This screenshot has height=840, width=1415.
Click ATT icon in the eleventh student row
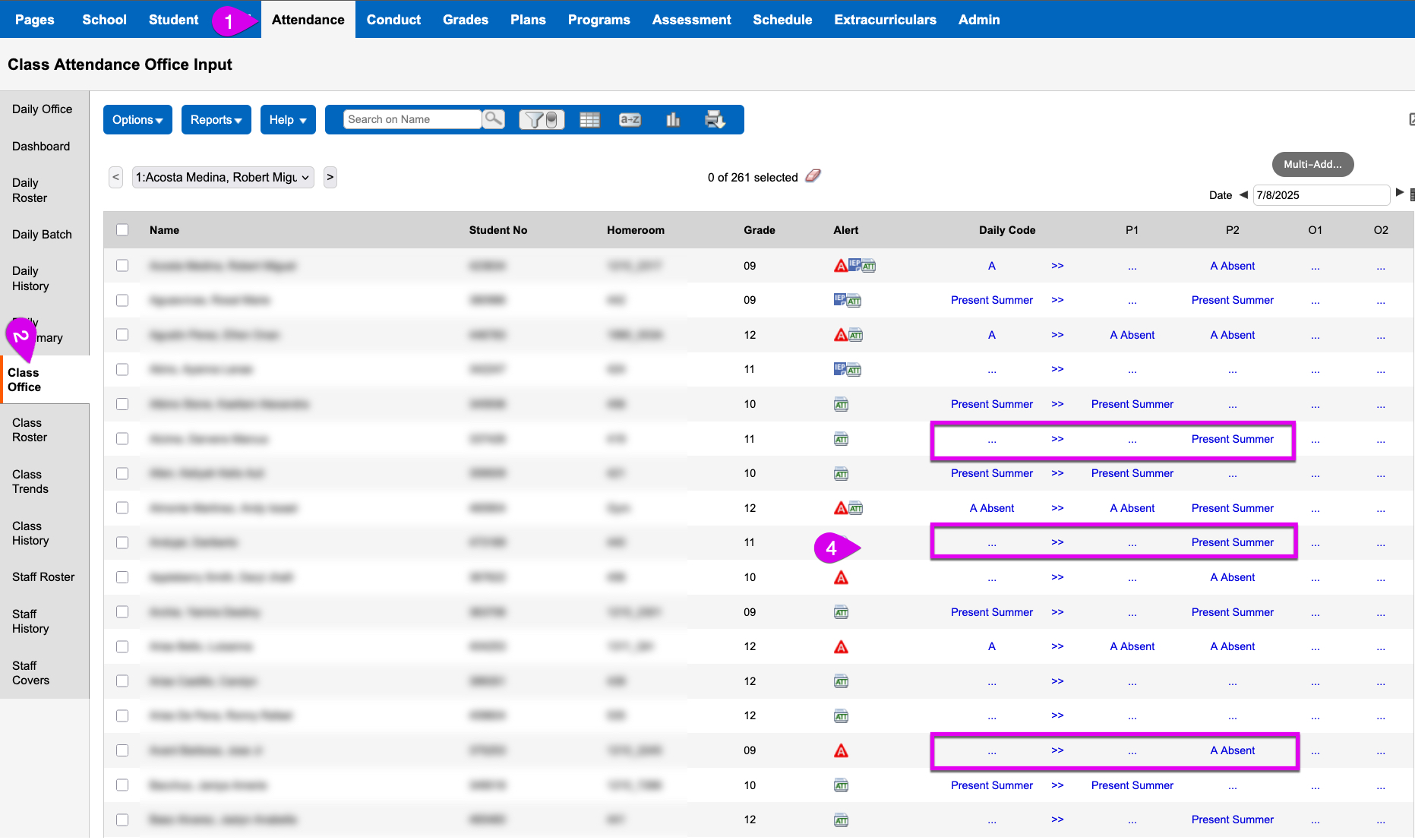tap(841, 612)
